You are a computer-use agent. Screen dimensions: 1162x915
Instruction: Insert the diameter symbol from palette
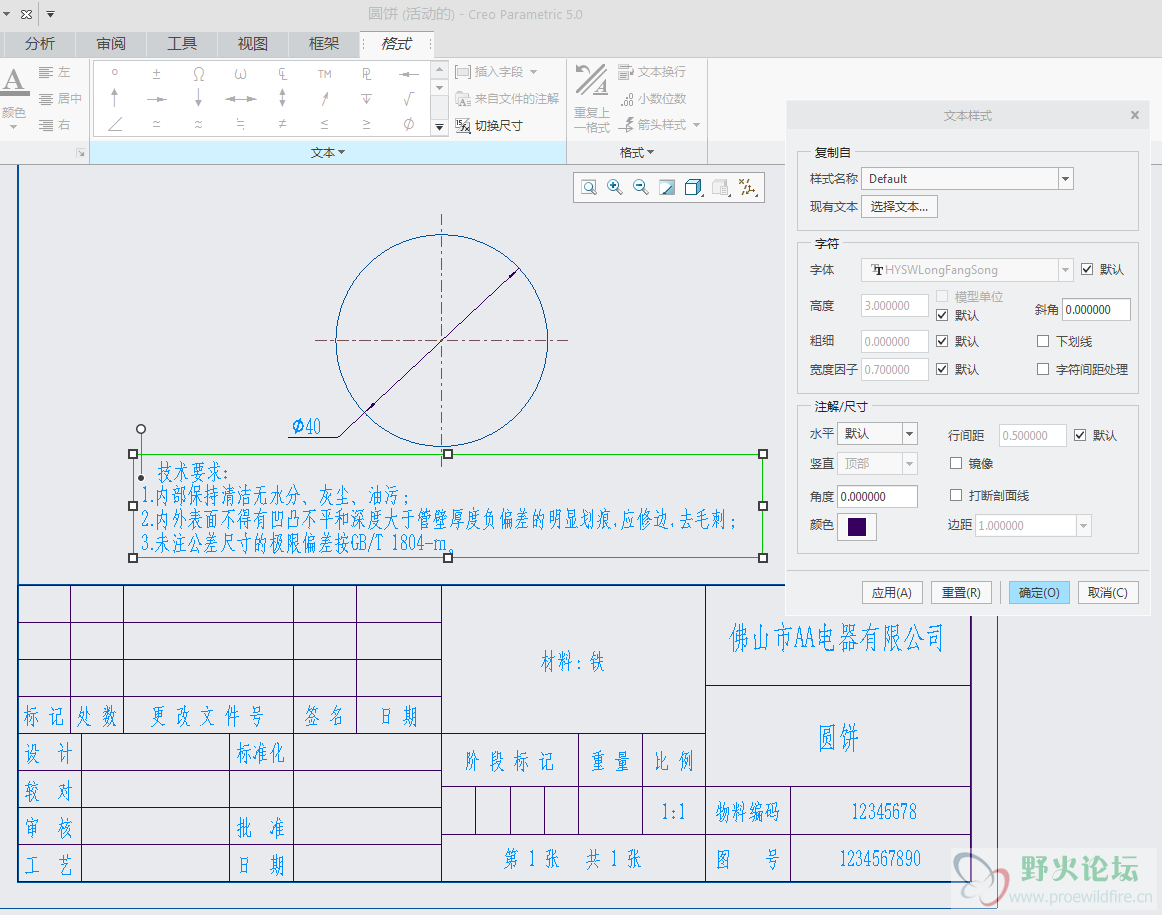[x=409, y=124]
